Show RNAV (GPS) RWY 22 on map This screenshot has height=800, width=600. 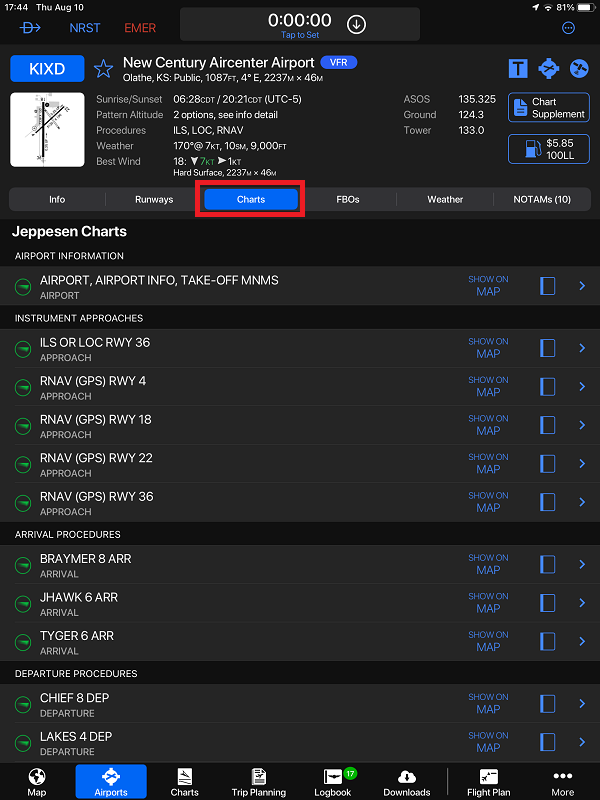pos(488,463)
